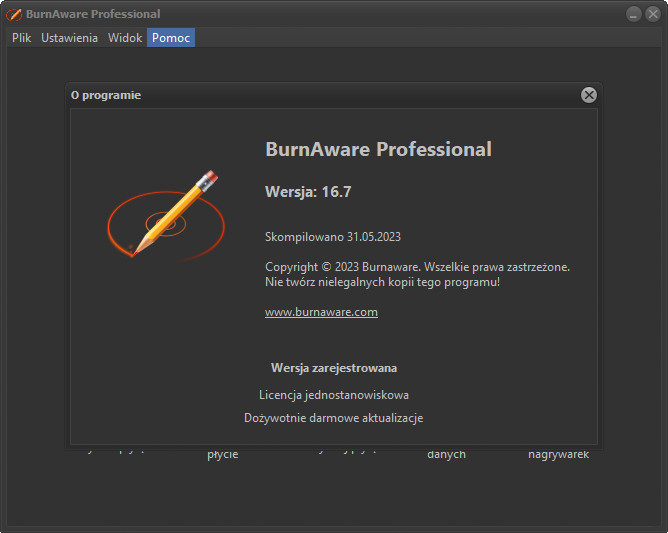The height and width of the screenshot is (533, 668).
Task: Click the 'danych' label behind the dialog
Action: pyautogui.click(x=446, y=455)
